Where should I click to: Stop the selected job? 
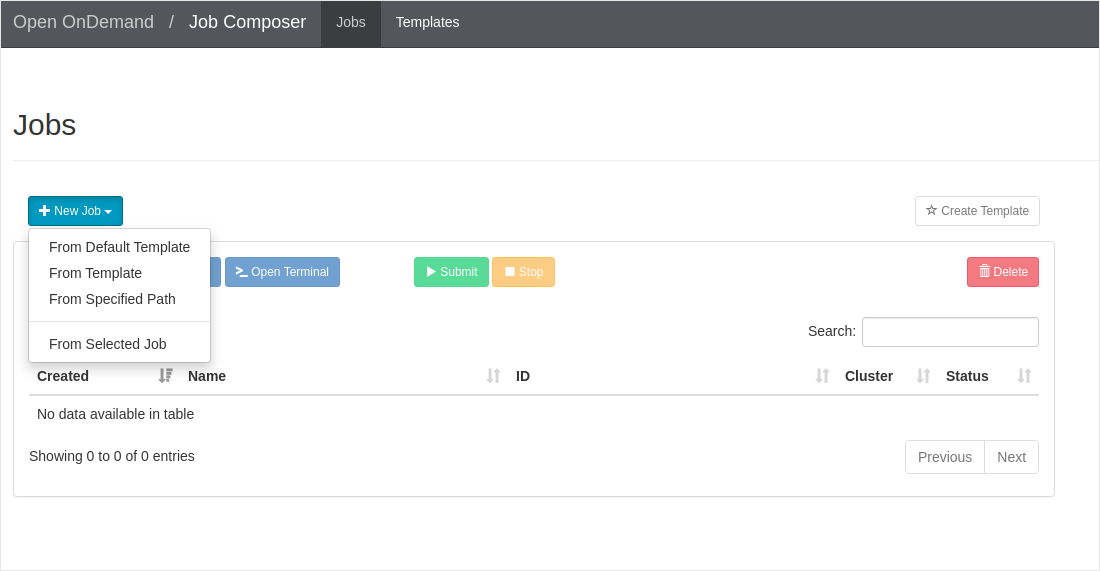(523, 272)
